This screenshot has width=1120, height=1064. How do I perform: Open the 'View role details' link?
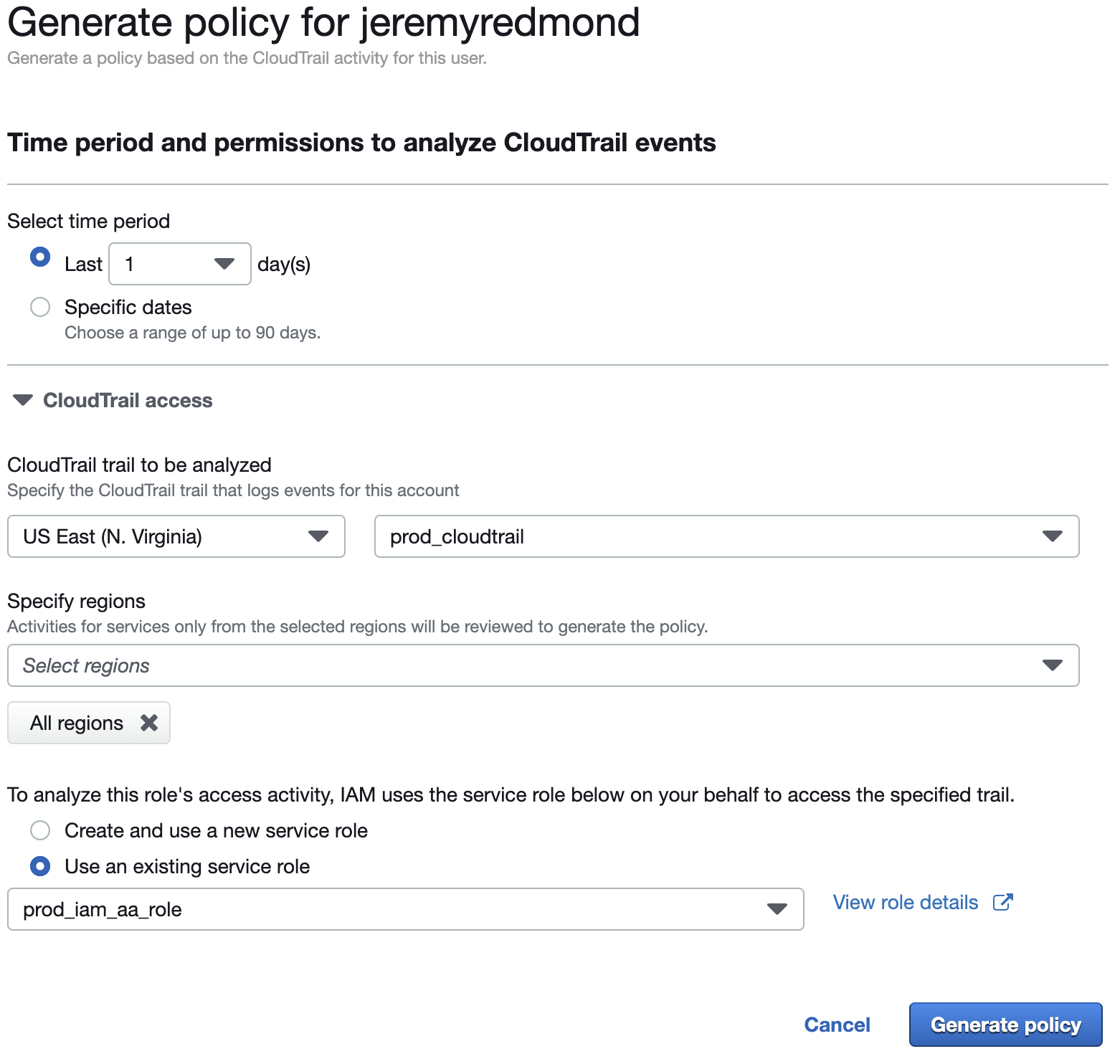coord(906,902)
